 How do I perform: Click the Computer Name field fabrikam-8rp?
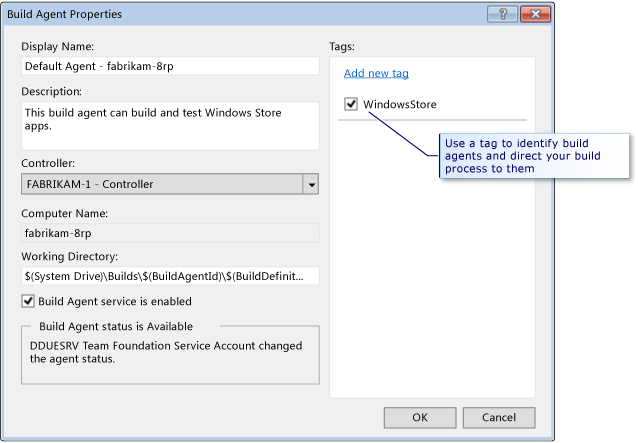point(169,233)
